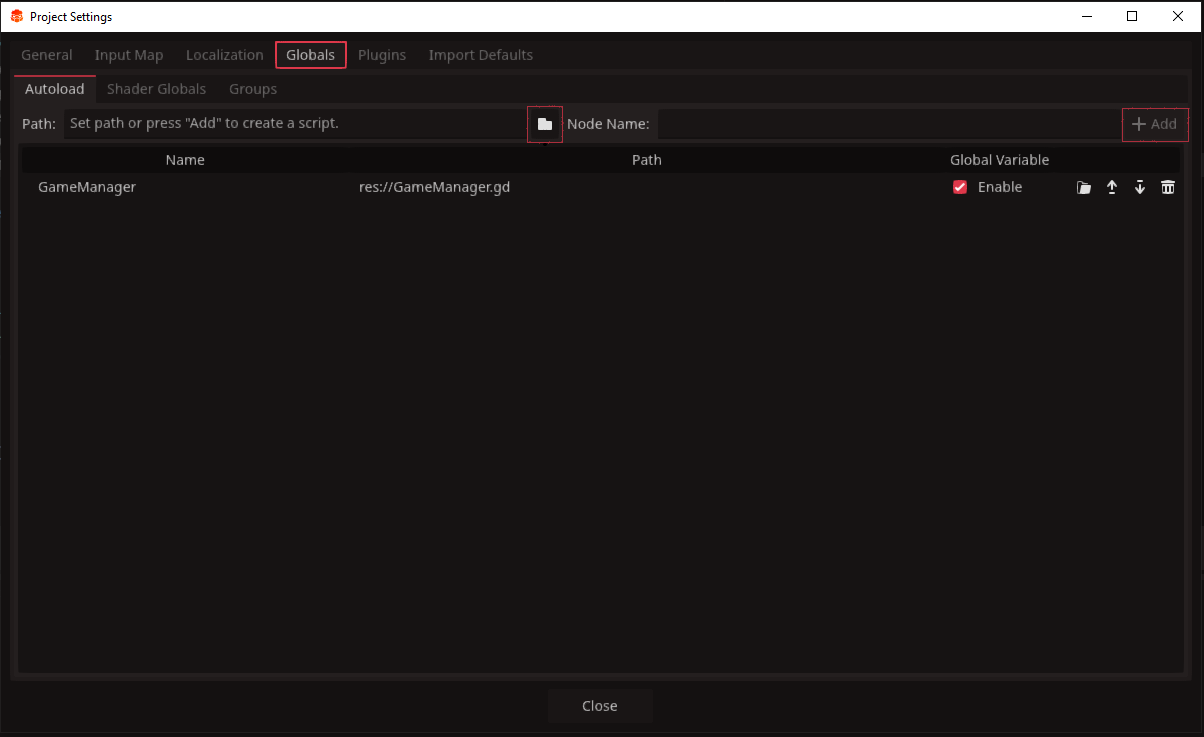Close the Project Settings dialog
This screenshot has width=1204, height=737.
(600, 706)
